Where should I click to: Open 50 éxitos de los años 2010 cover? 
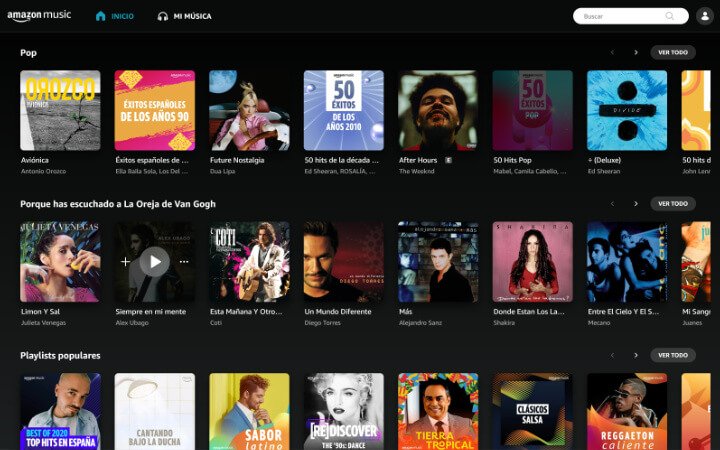pos(343,110)
